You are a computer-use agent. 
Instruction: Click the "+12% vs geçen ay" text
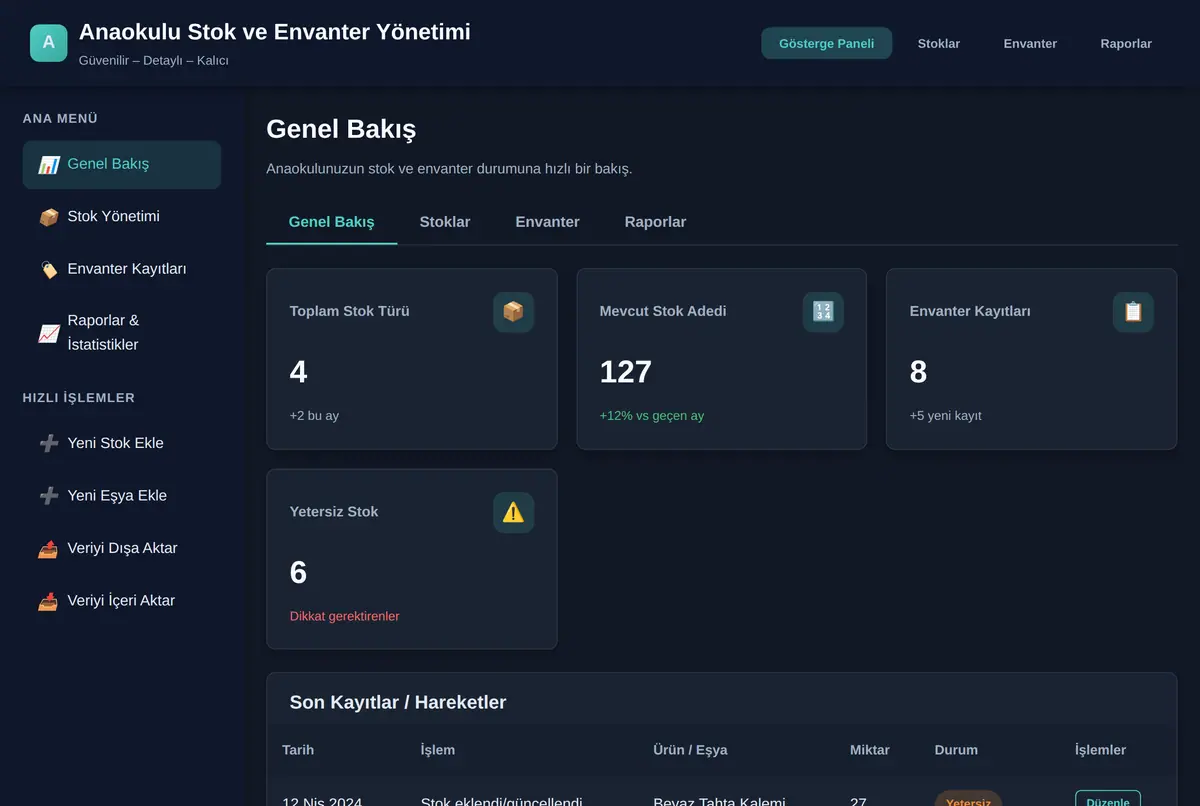tap(652, 416)
